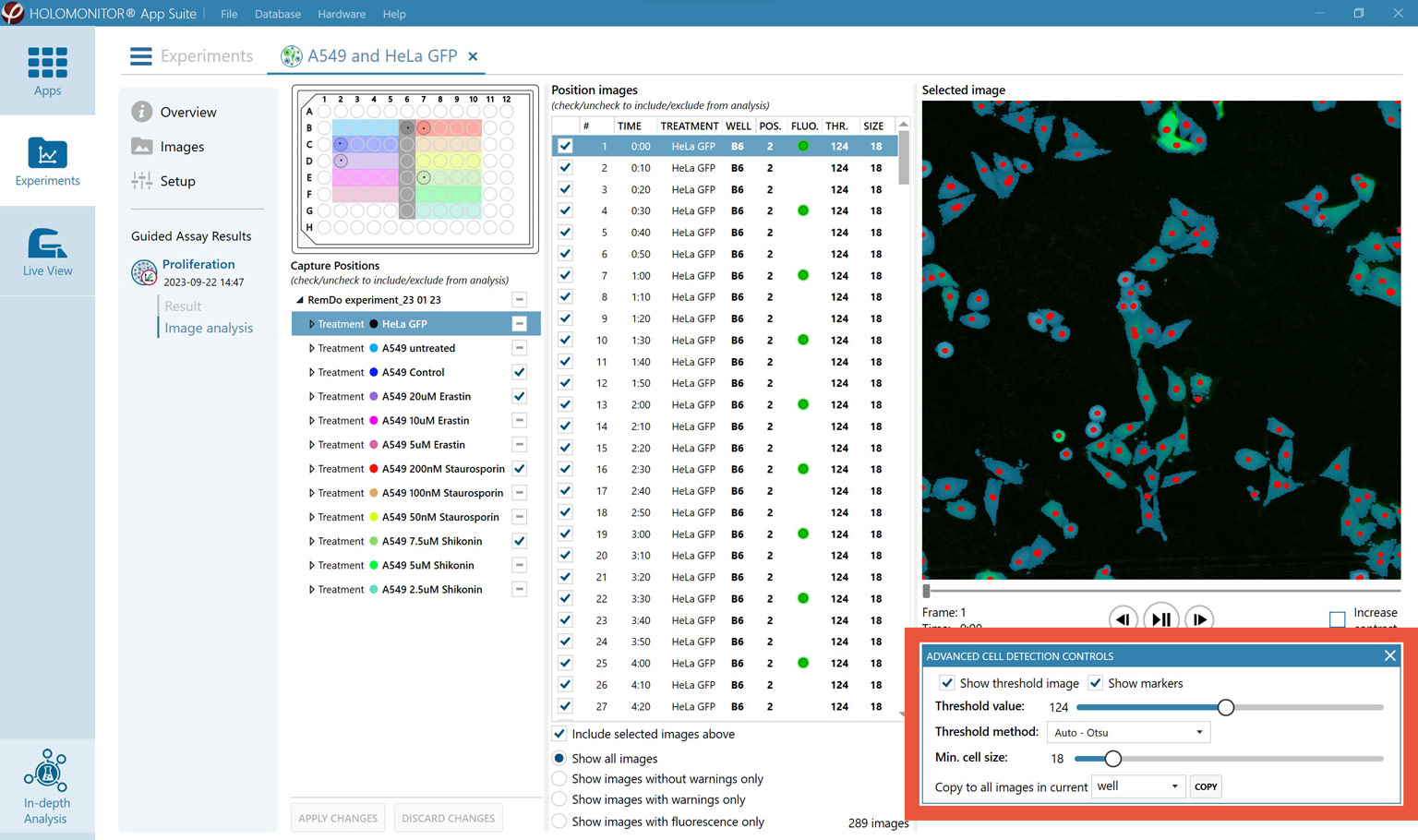
Task: Click the APPLY CHANGES button
Action: pyautogui.click(x=337, y=818)
